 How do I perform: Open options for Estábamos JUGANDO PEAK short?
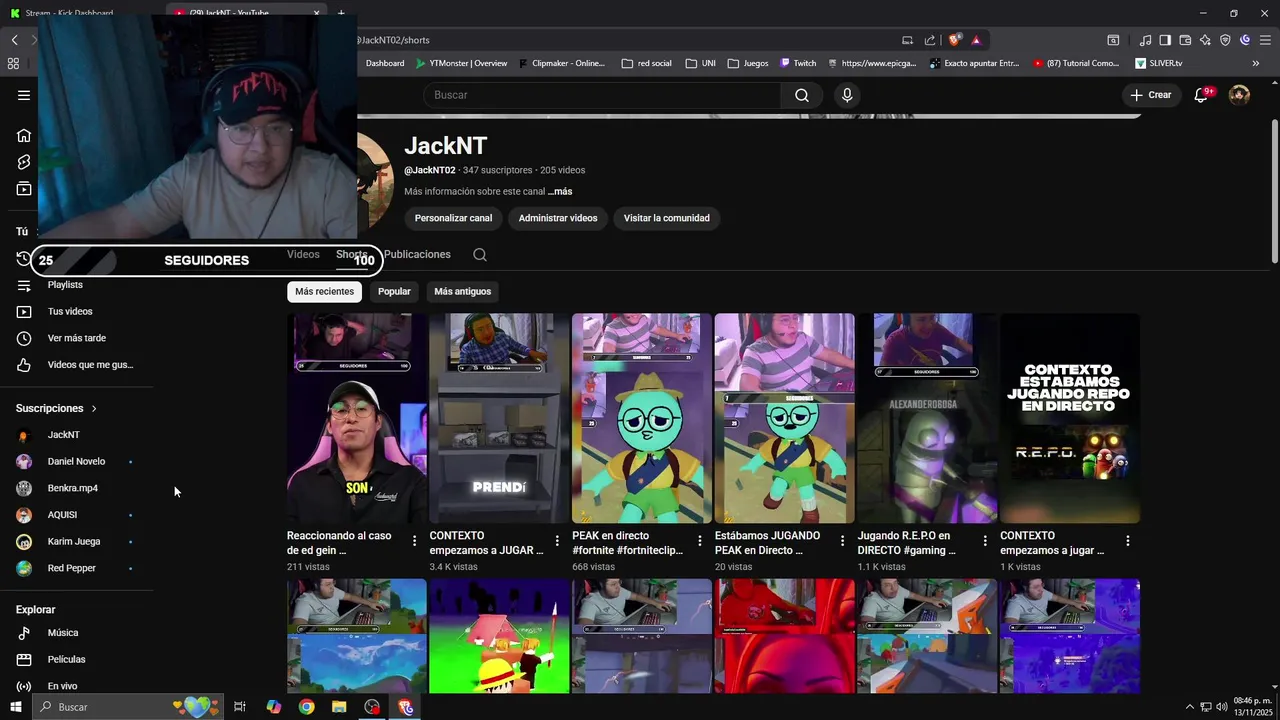click(x=842, y=541)
